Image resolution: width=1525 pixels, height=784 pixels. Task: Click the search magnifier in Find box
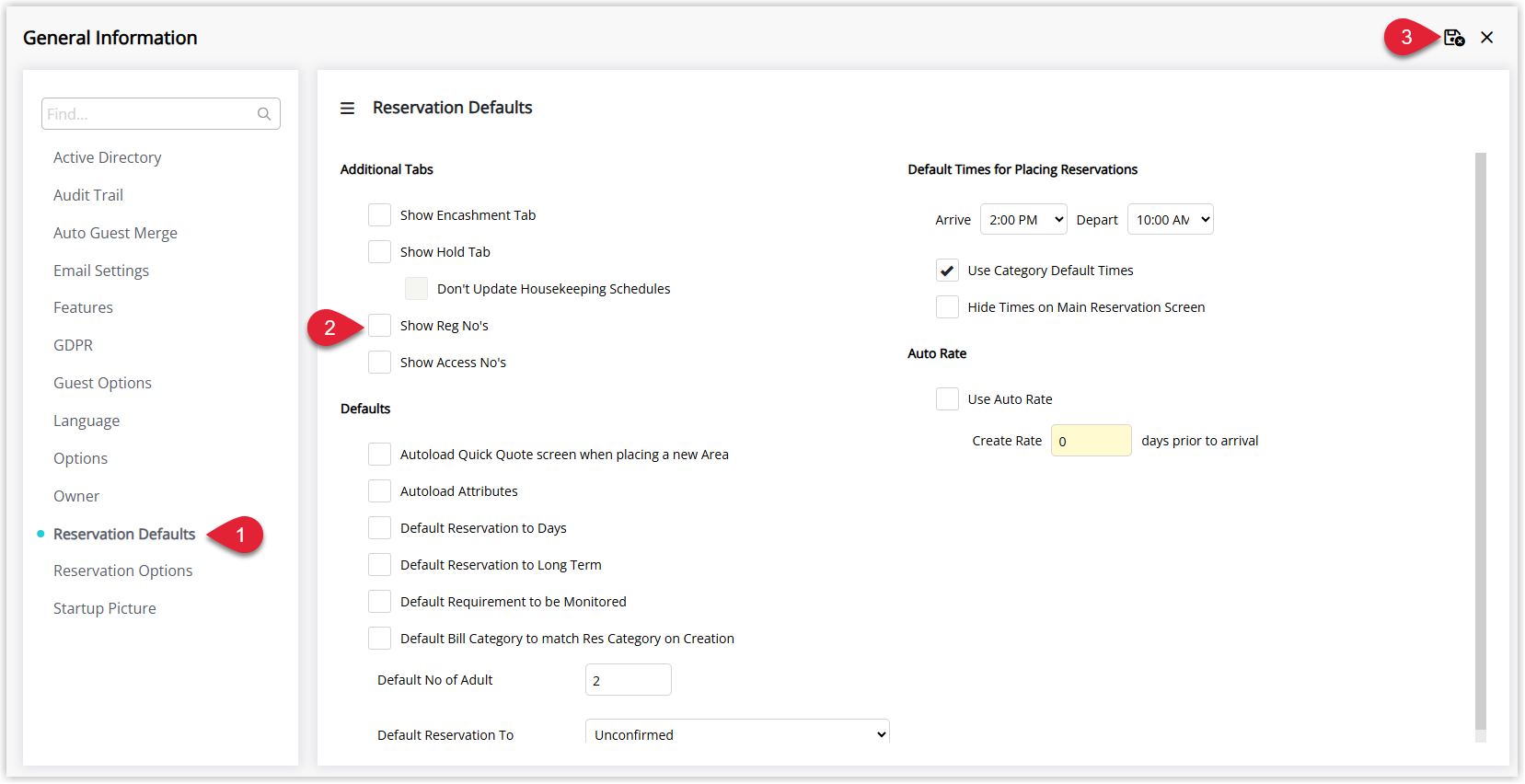click(x=264, y=114)
